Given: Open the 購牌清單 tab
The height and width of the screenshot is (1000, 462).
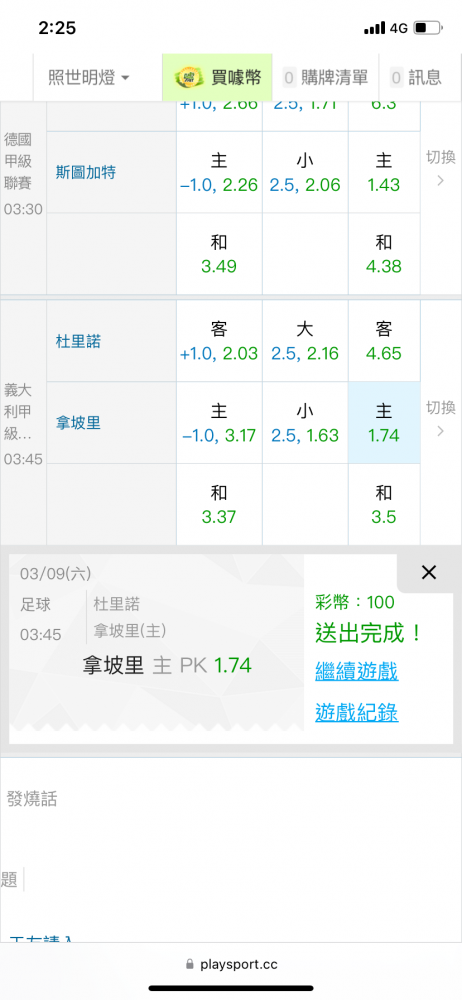Looking at the screenshot, I should (x=325, y=78).
